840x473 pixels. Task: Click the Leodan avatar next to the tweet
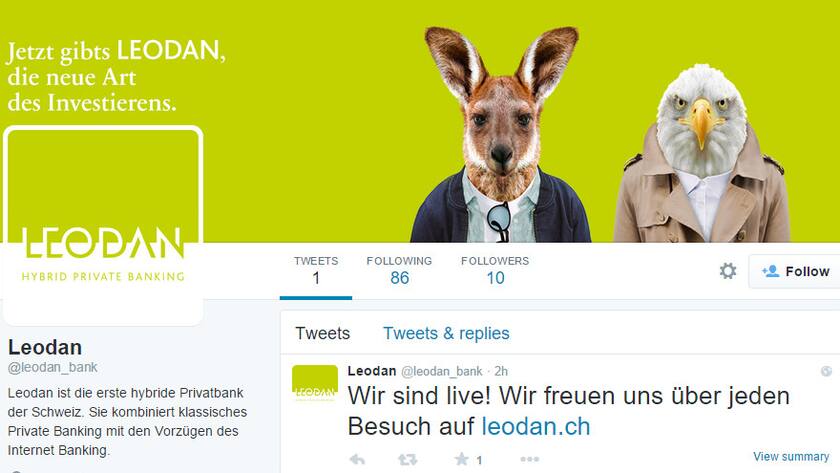[315, 383]
